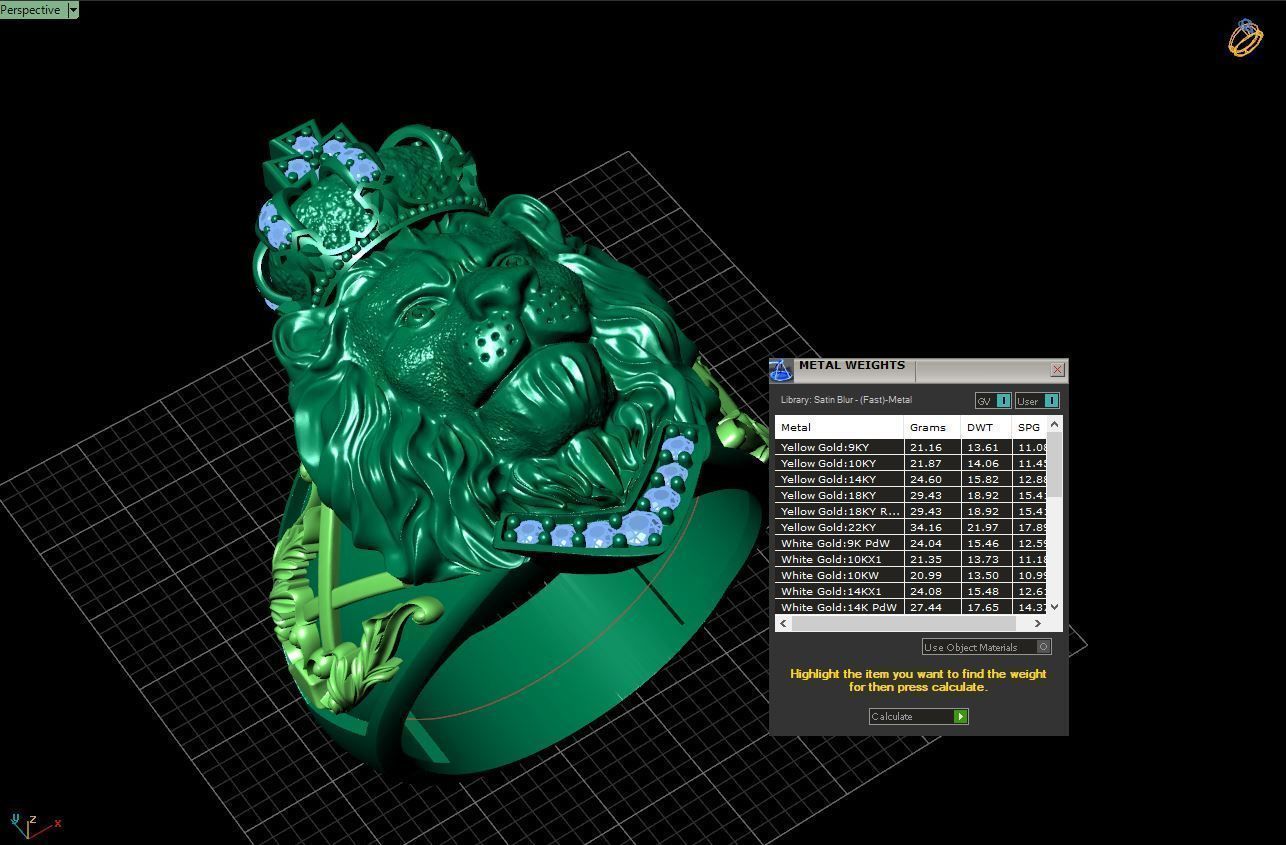Select the White Gold:10KX1 row
1286x845 pixels.
point(911,559)
